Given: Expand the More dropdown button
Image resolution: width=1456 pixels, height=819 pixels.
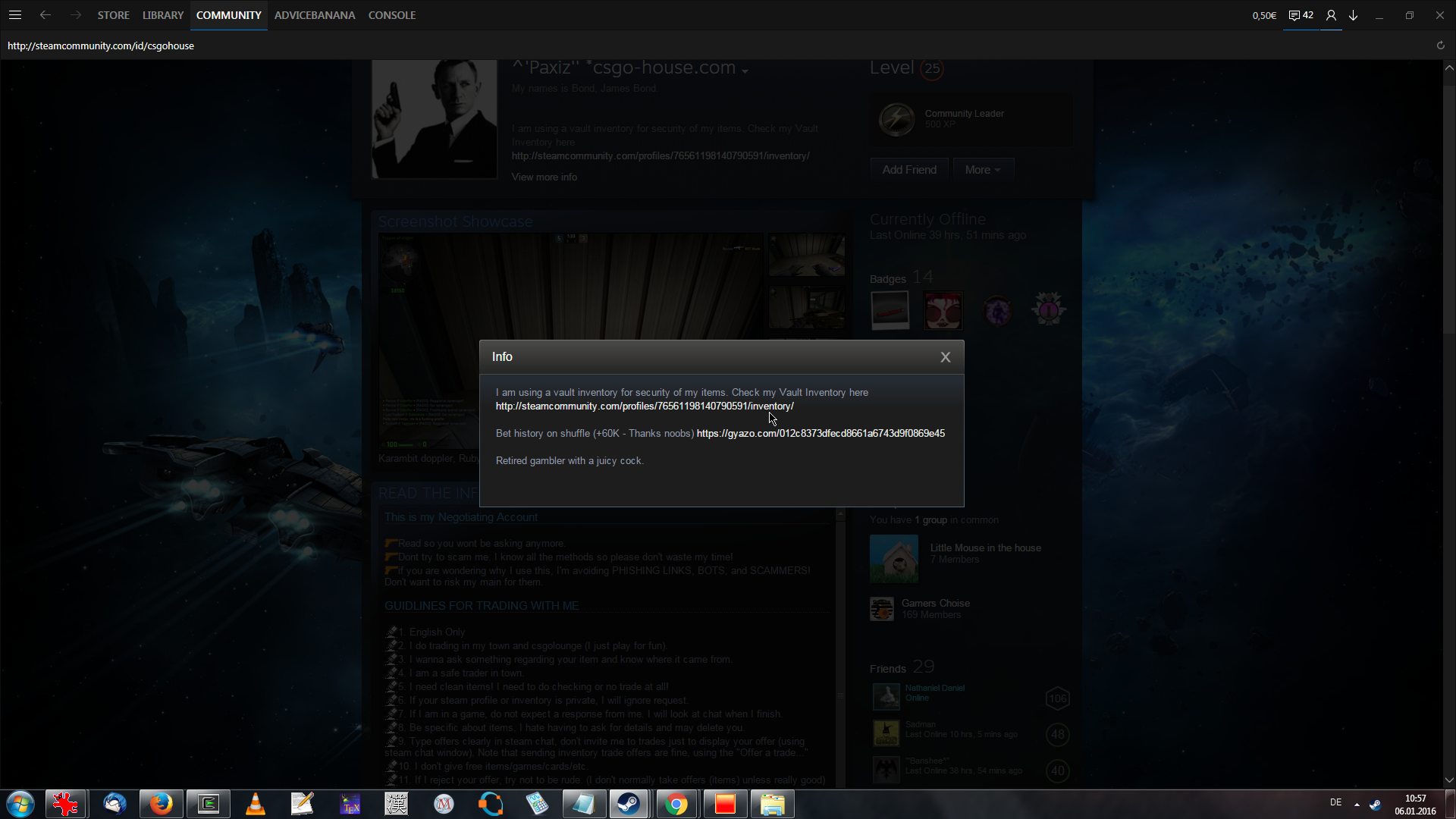Looking at the screenshot, I should [983, 170].
